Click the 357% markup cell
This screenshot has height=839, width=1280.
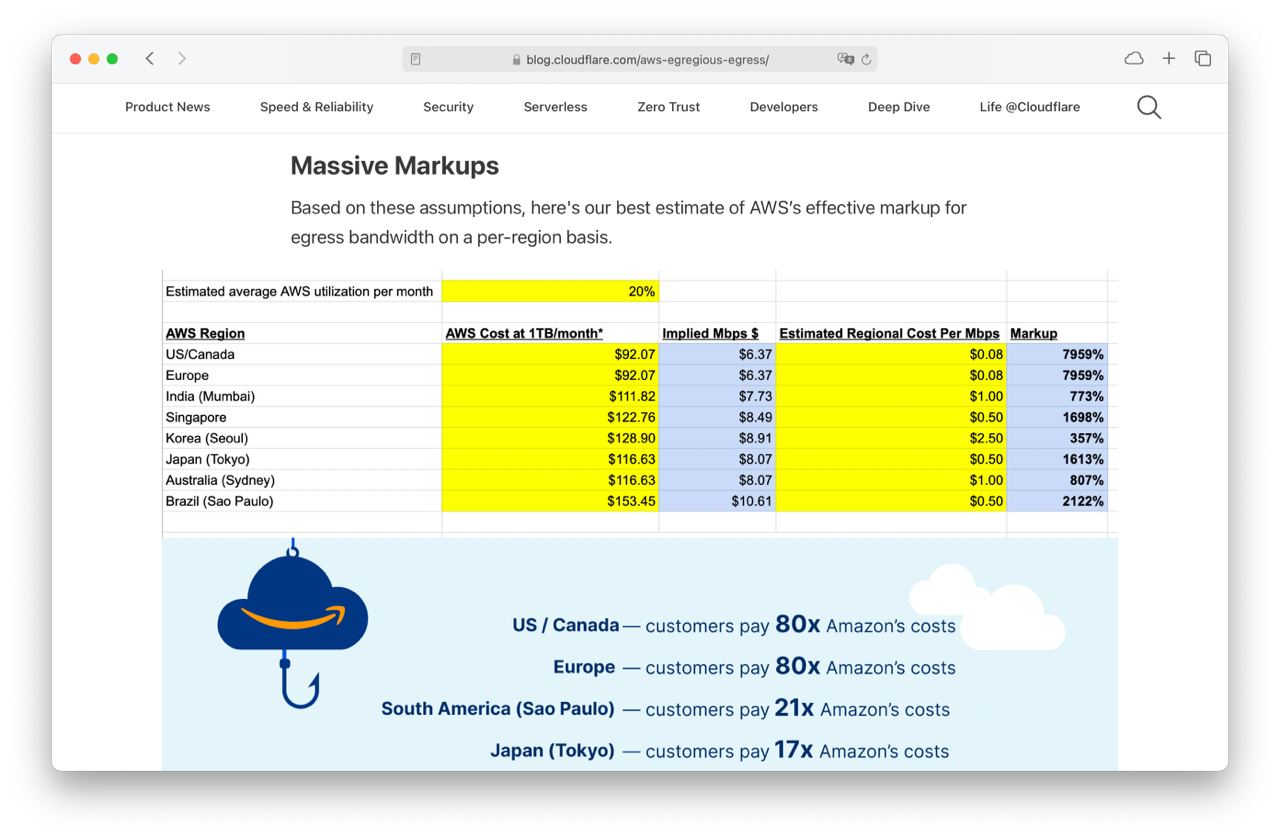1057,438
